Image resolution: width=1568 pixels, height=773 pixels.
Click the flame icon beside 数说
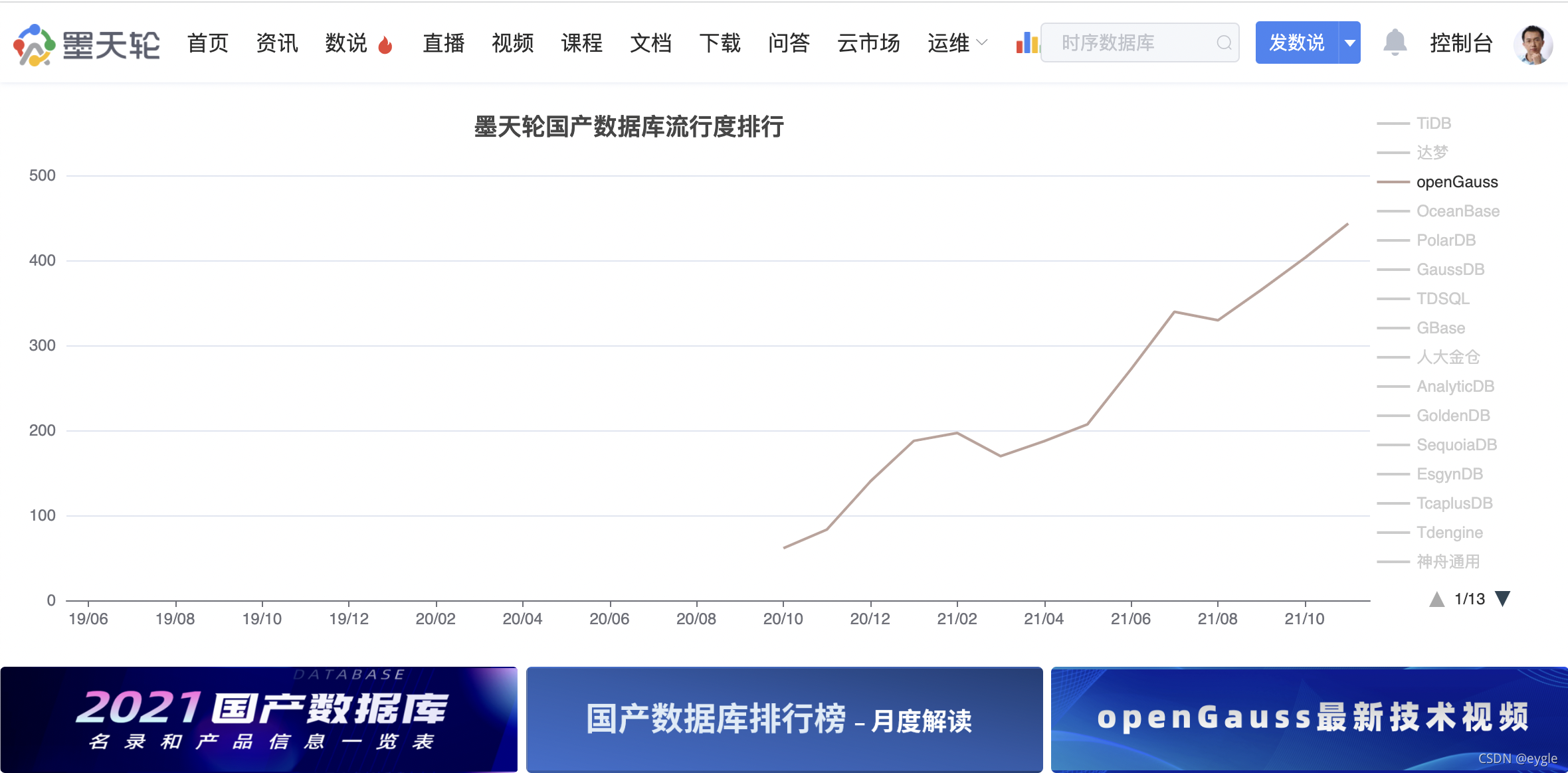coord(385,44)
